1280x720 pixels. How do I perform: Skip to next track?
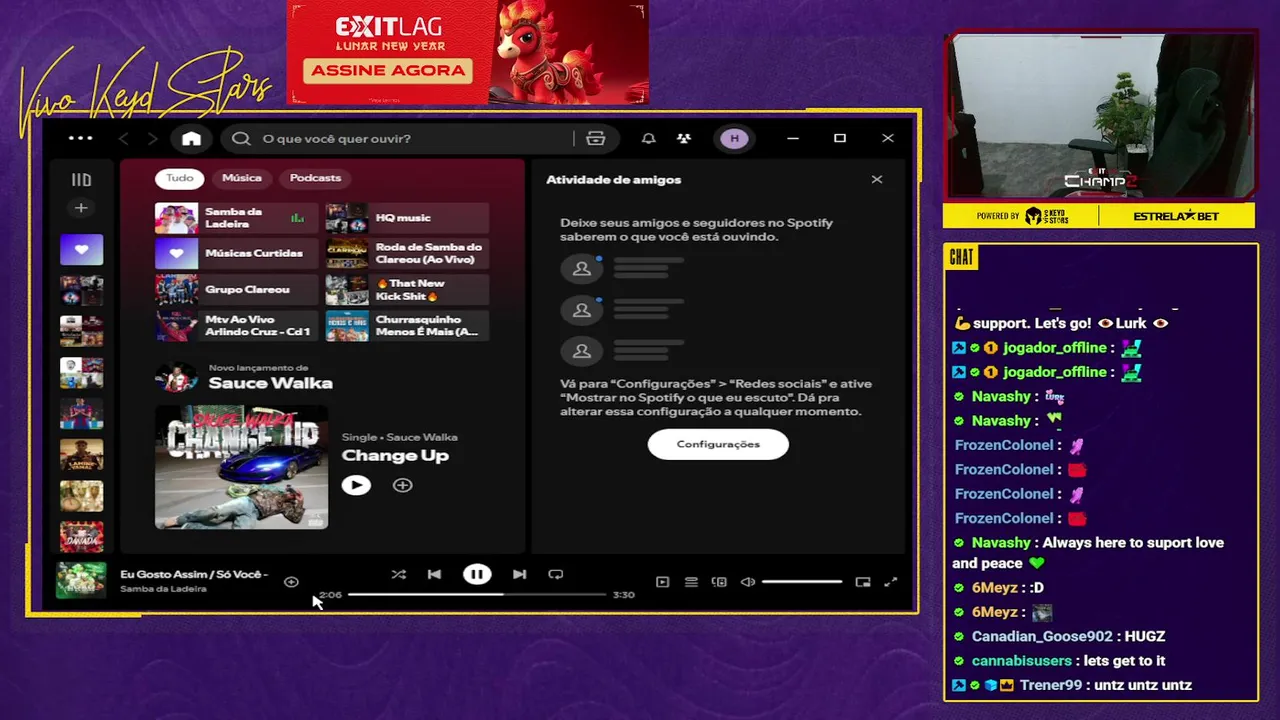(519, 574)
